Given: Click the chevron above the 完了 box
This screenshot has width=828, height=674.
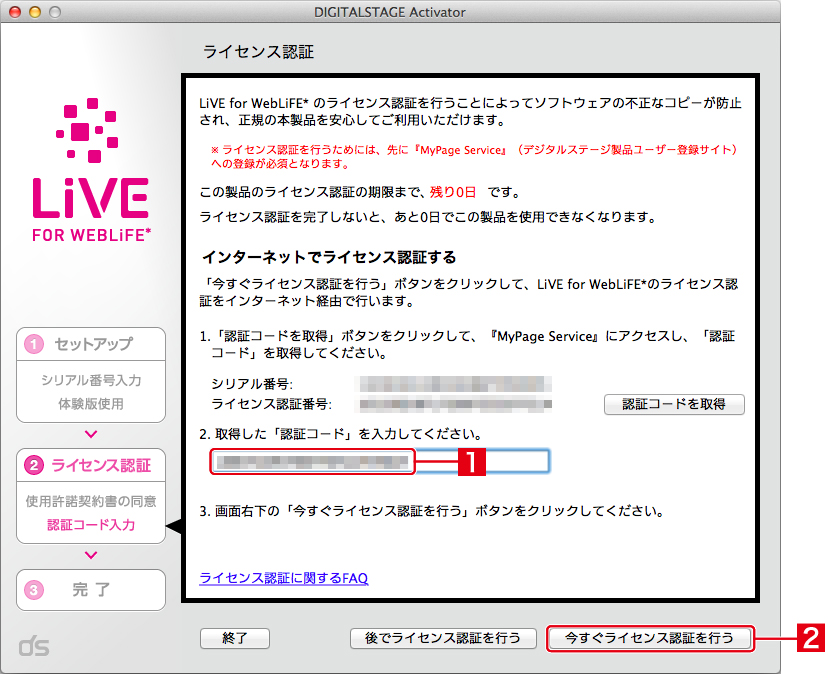Looking at the screenshot, I should [x=91, y=555].
